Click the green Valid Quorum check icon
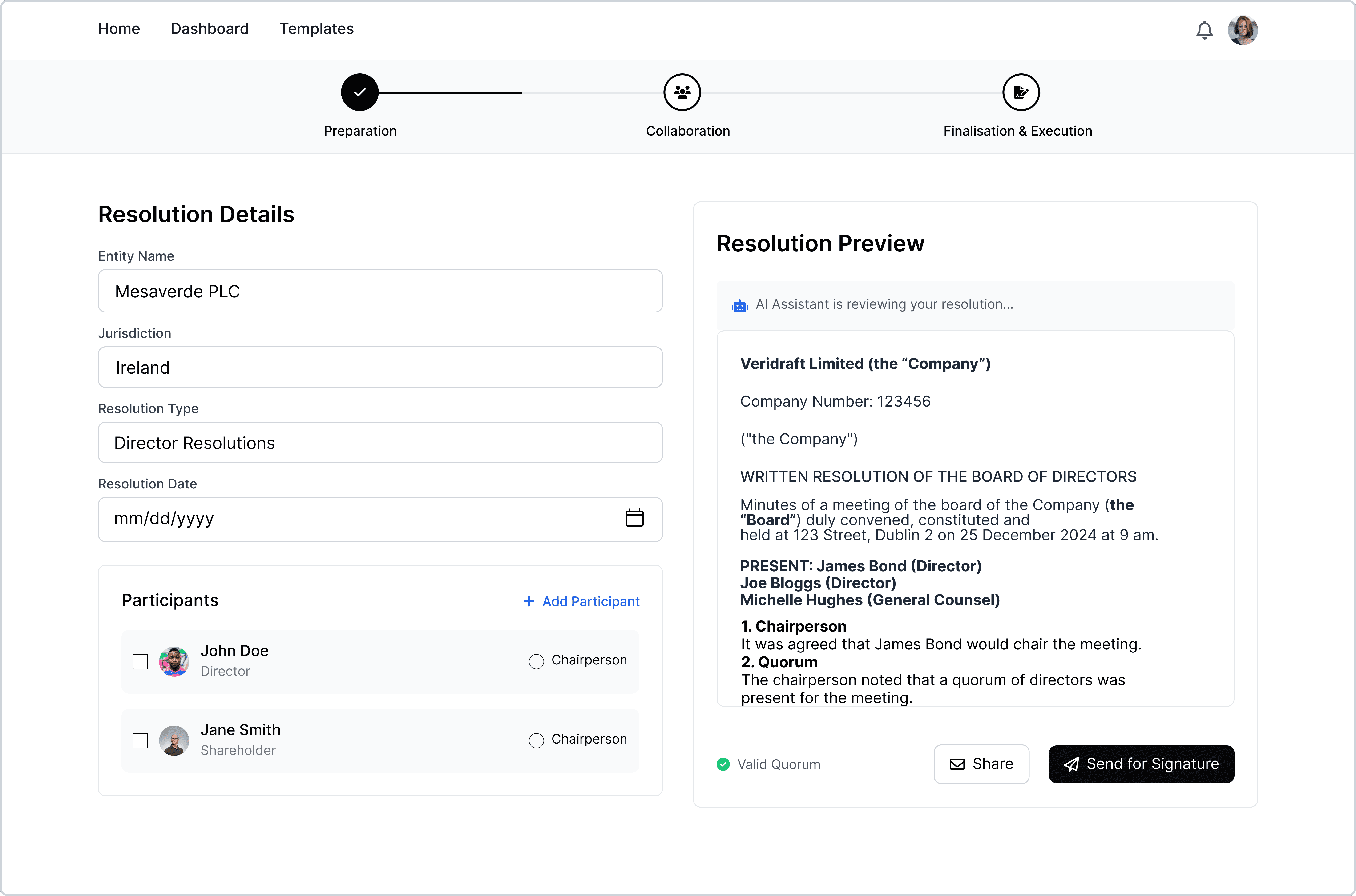 pyautogui.click(x=723, y=764)
